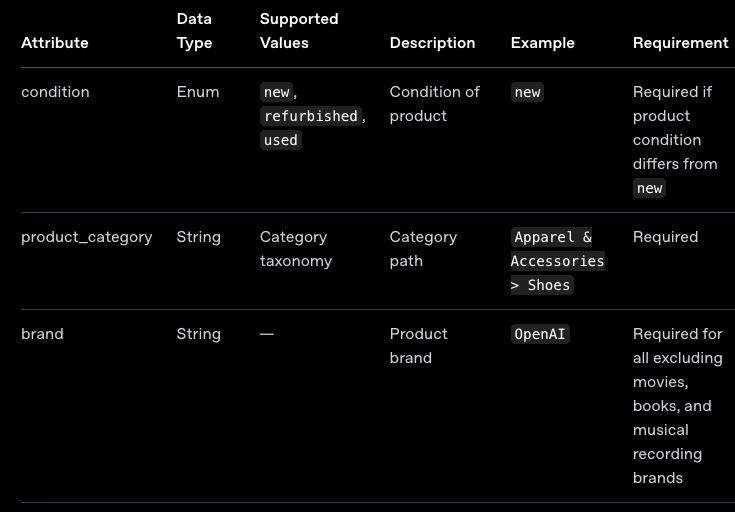The image size is (735, 512).
Task: Click the Example column header
Action: click(x=542, y=43)
